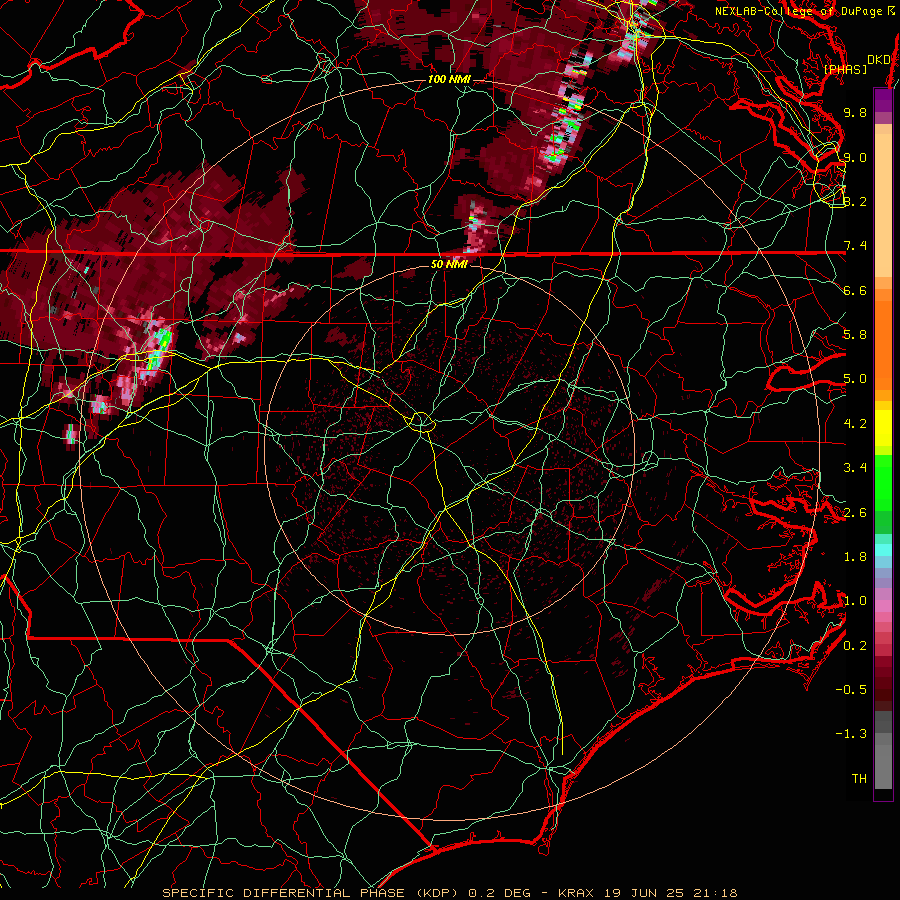Click the "100 NMI" range ring label
This screenshot has height=900, width=900.
click(449, 79)
